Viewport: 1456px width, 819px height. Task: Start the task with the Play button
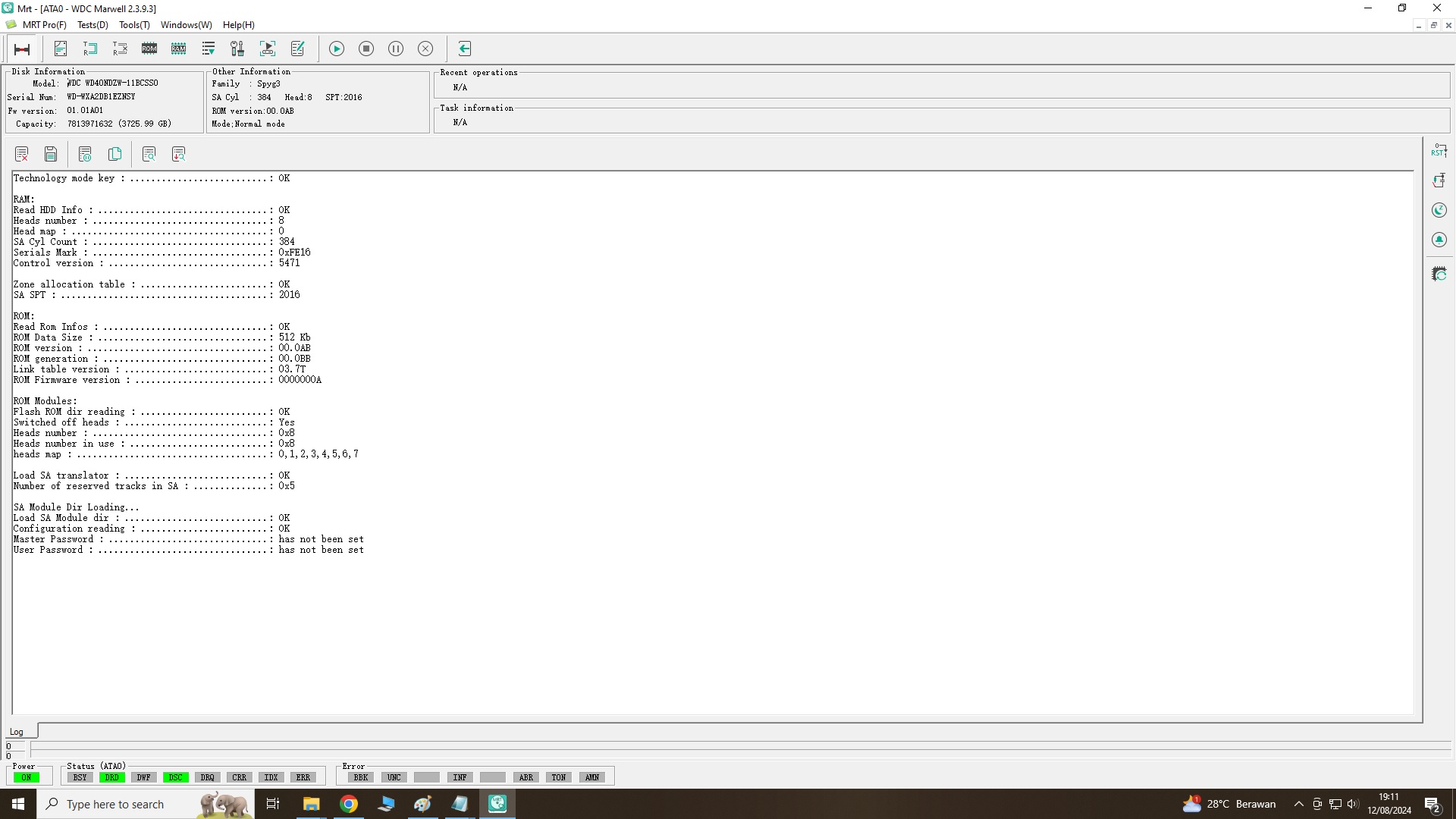337,49
